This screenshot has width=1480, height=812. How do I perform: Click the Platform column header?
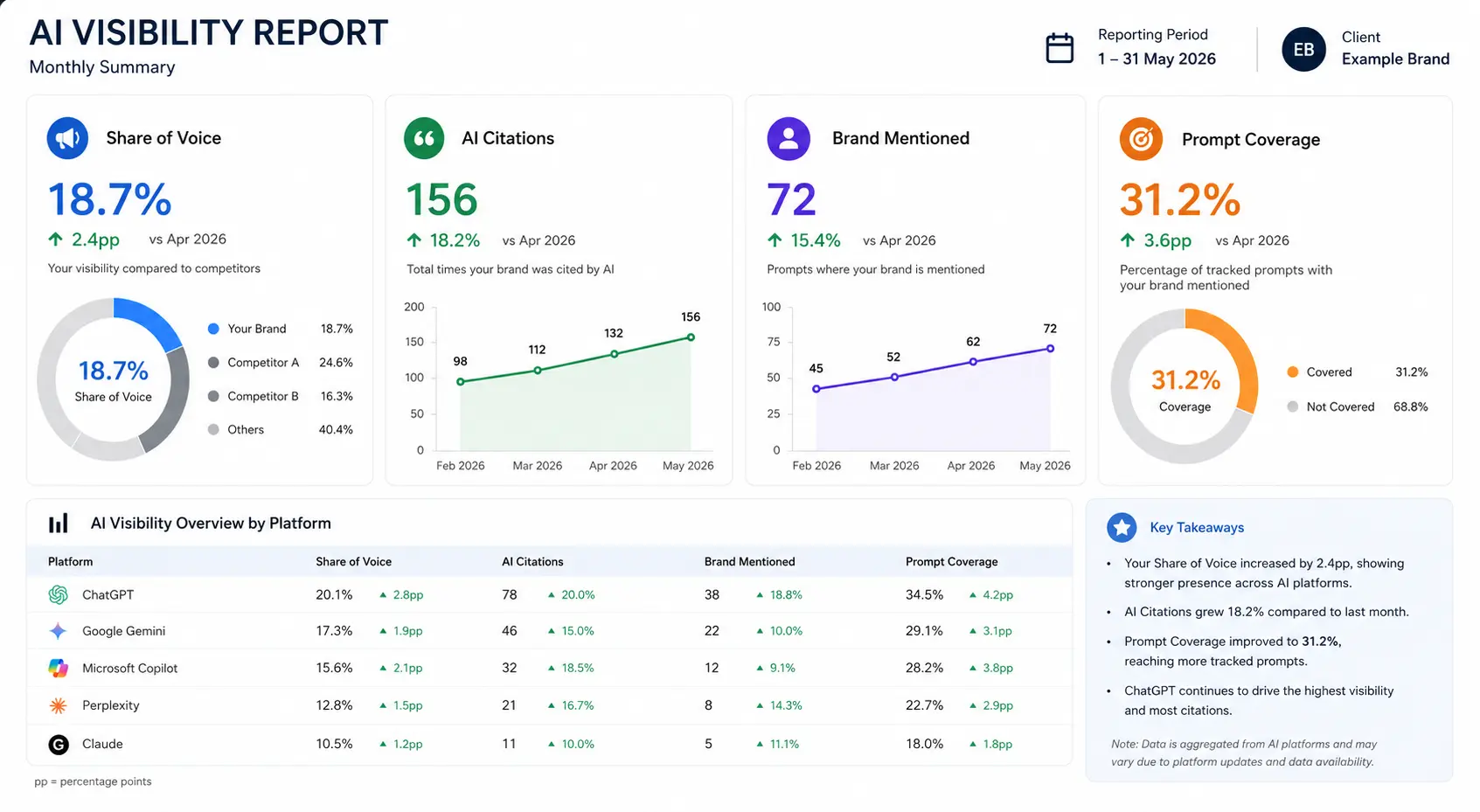point(70,561)
